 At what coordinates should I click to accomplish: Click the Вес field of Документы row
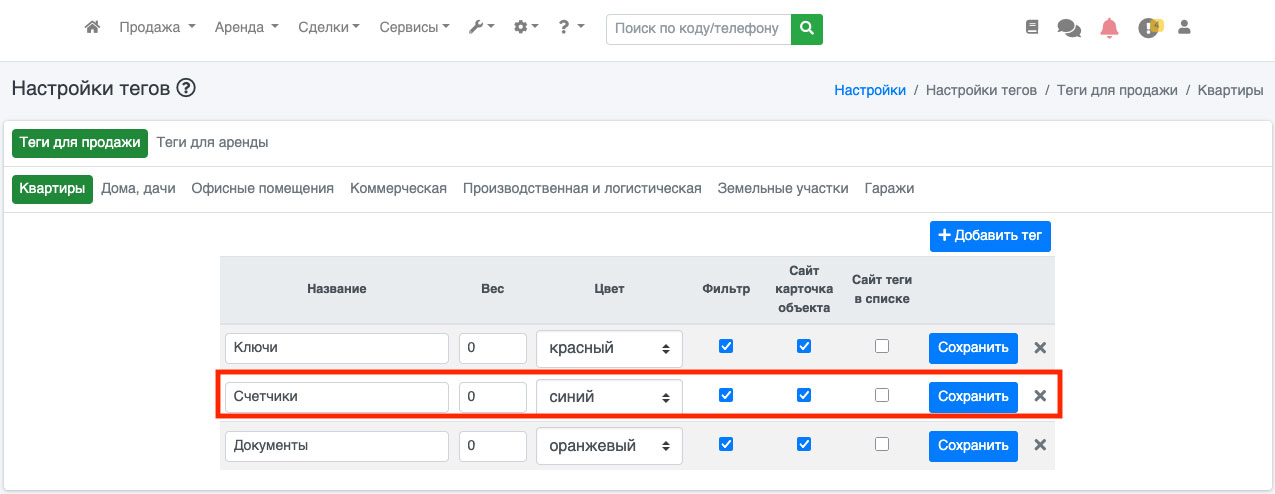[x=492, y=446]
